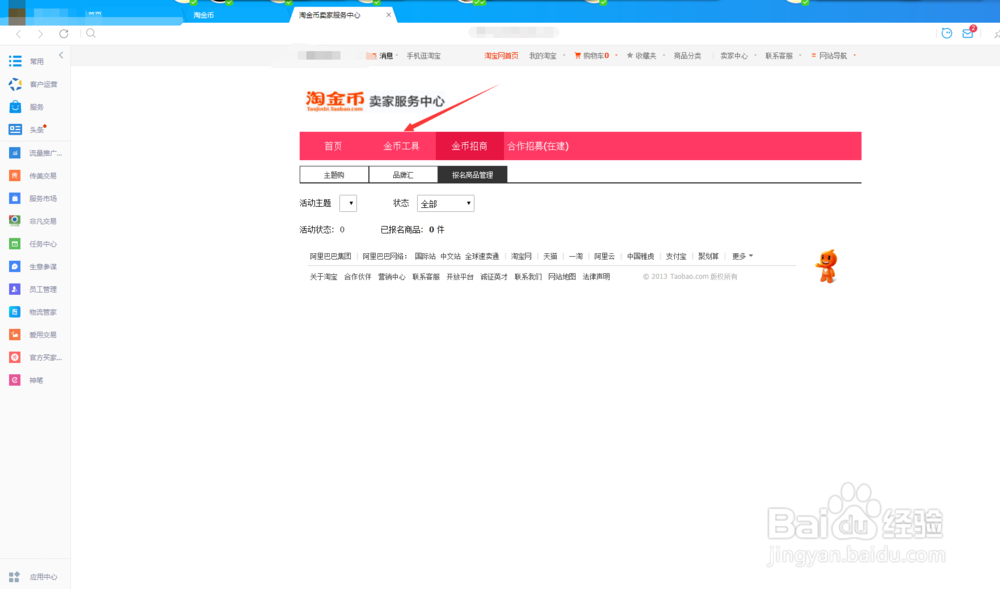Screen dimensions: 1000x589
Task: Open the 首页 navigation tab
Action: (x=333, y=146)
